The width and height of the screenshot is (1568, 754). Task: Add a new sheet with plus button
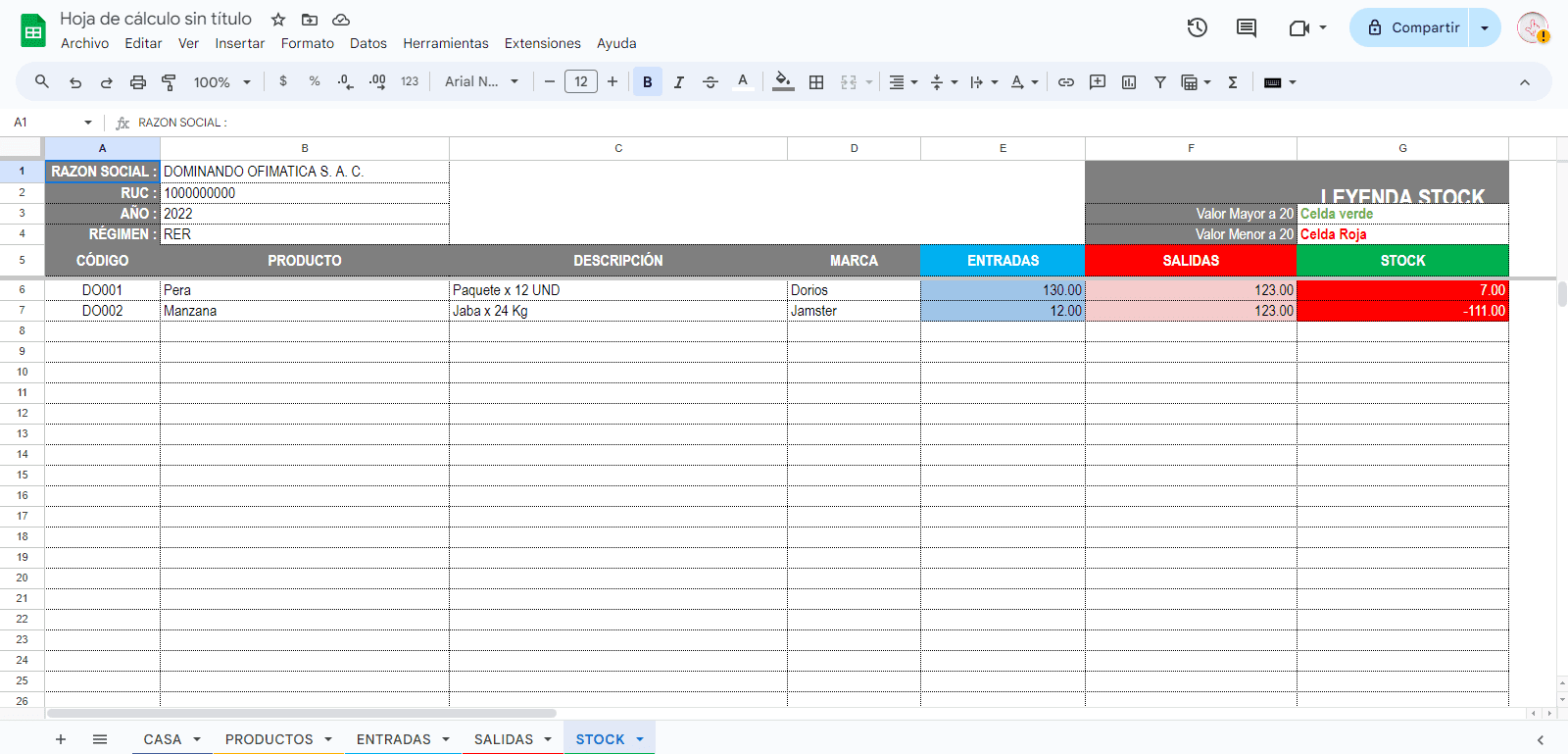pyautogui.click(x=61, y=739)
